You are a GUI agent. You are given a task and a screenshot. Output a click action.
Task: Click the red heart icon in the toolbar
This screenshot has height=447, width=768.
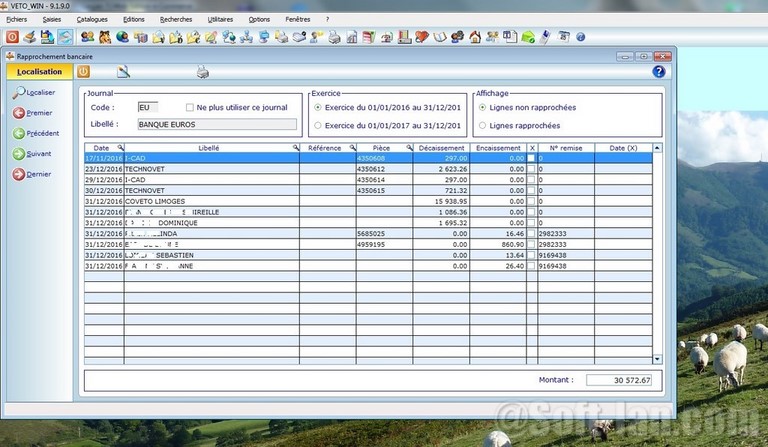point(422,37)
